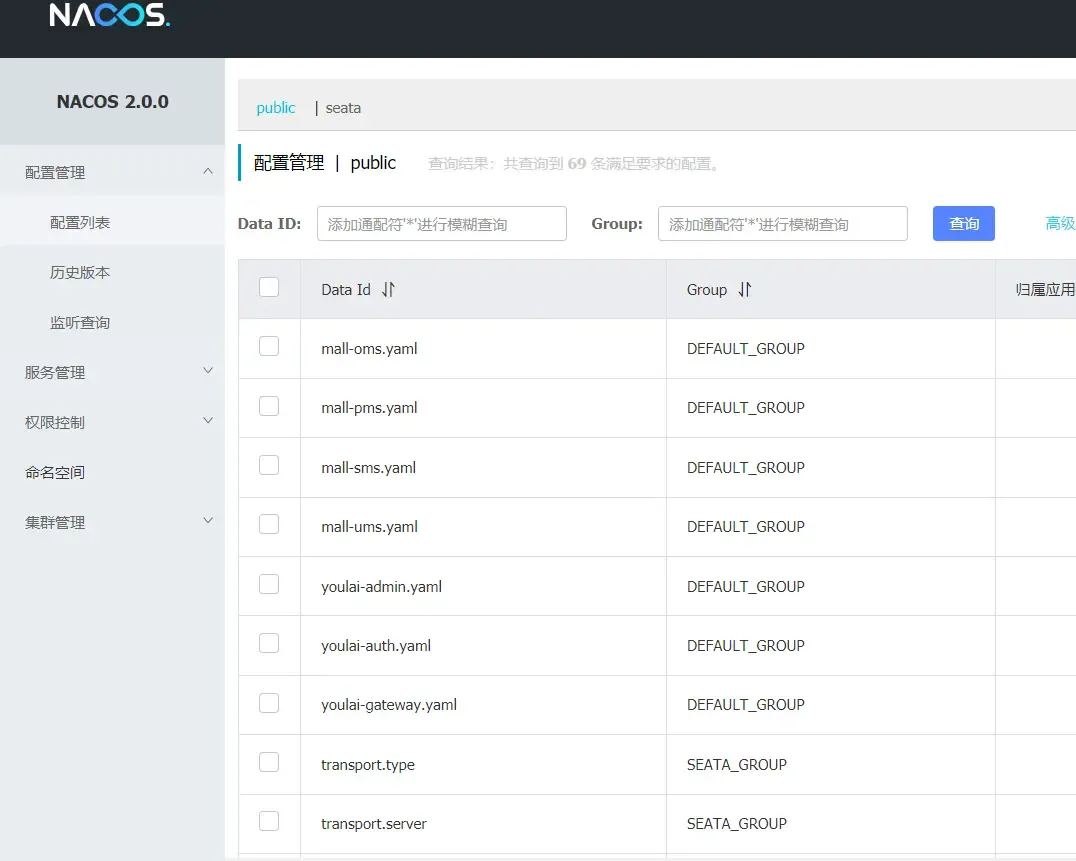Click the 查询 search button

tap(963, 223)
